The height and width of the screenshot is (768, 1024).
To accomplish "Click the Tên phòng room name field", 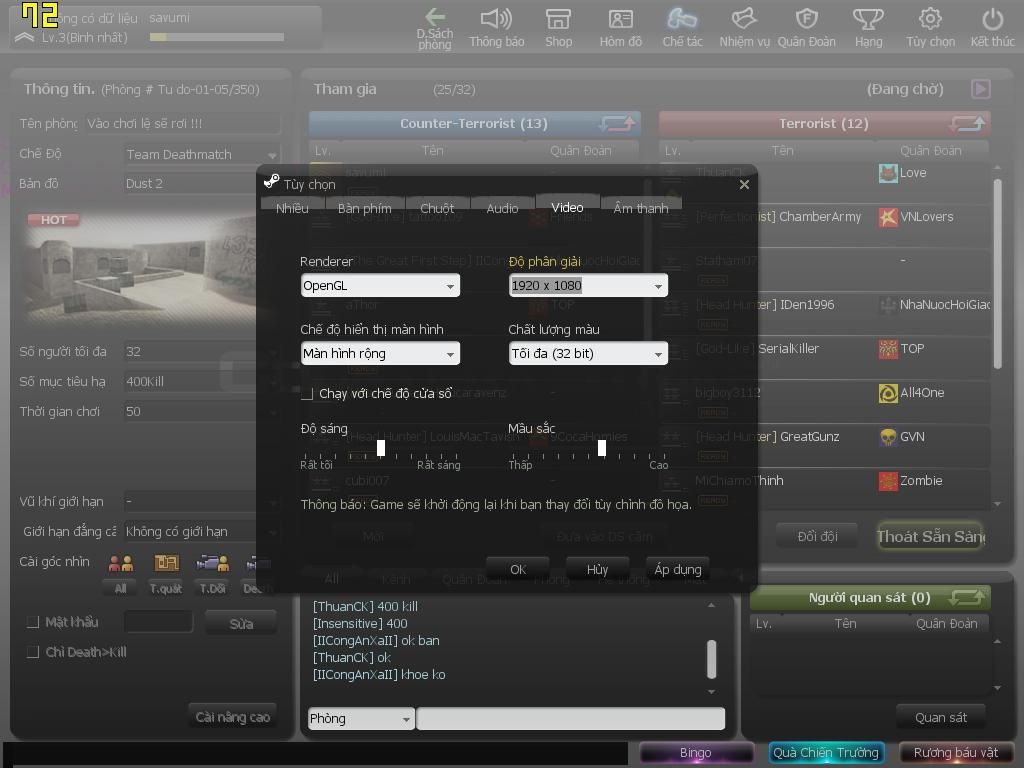I will (x=183, y=123).
